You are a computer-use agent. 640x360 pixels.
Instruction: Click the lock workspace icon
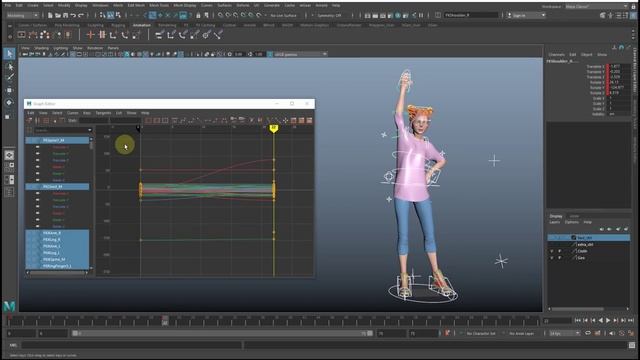pyautogui.click(x=634, y=6)
